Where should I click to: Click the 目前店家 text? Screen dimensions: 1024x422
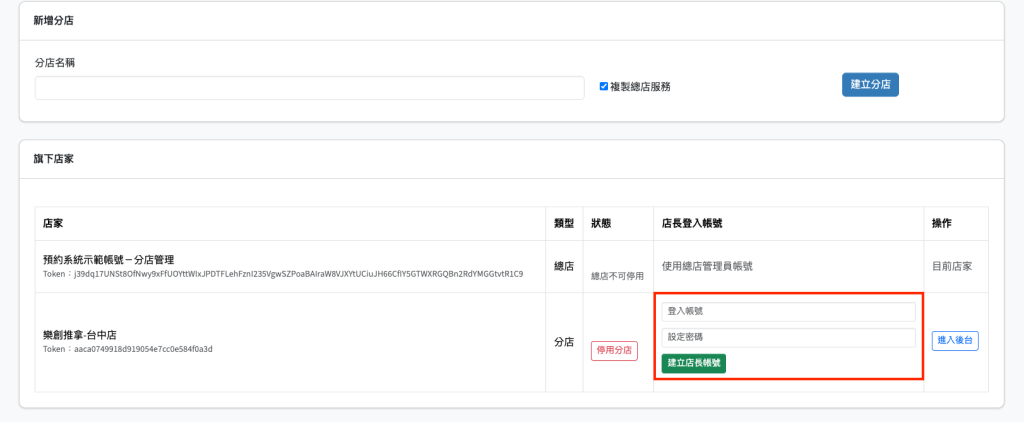click(x=952, y=267)
